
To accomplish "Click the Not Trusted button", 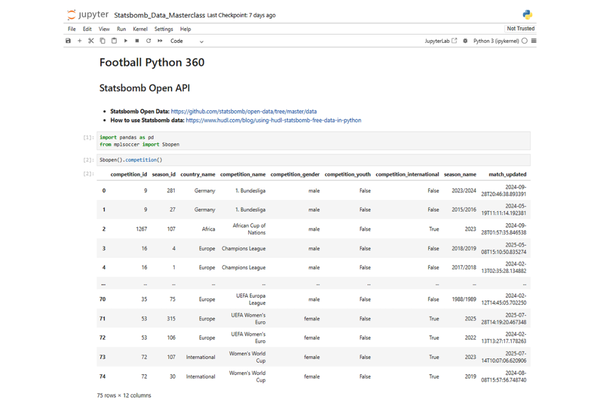I will coord(520,29).
